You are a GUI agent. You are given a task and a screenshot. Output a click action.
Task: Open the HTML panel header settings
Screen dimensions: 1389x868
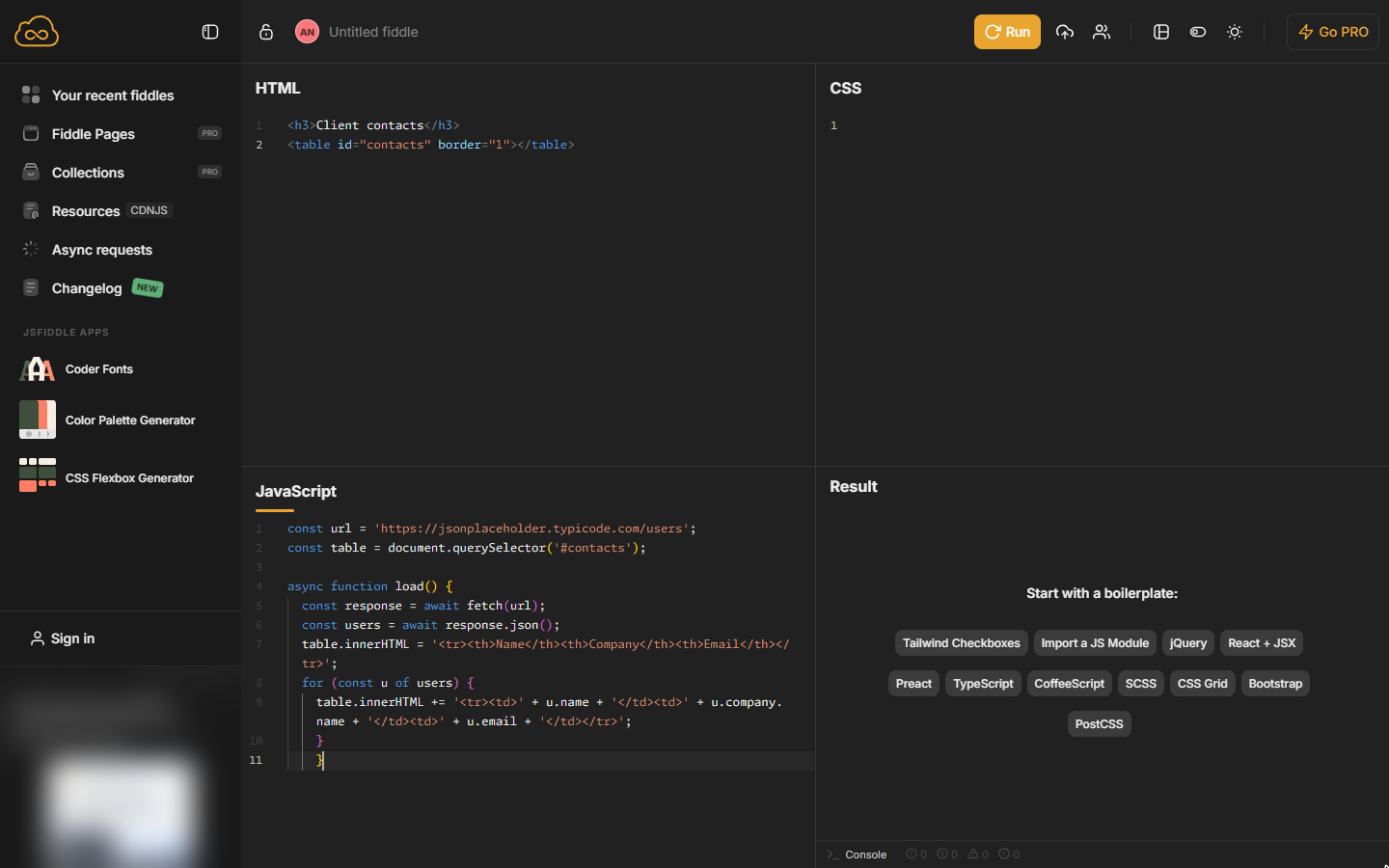coord(278,88)
